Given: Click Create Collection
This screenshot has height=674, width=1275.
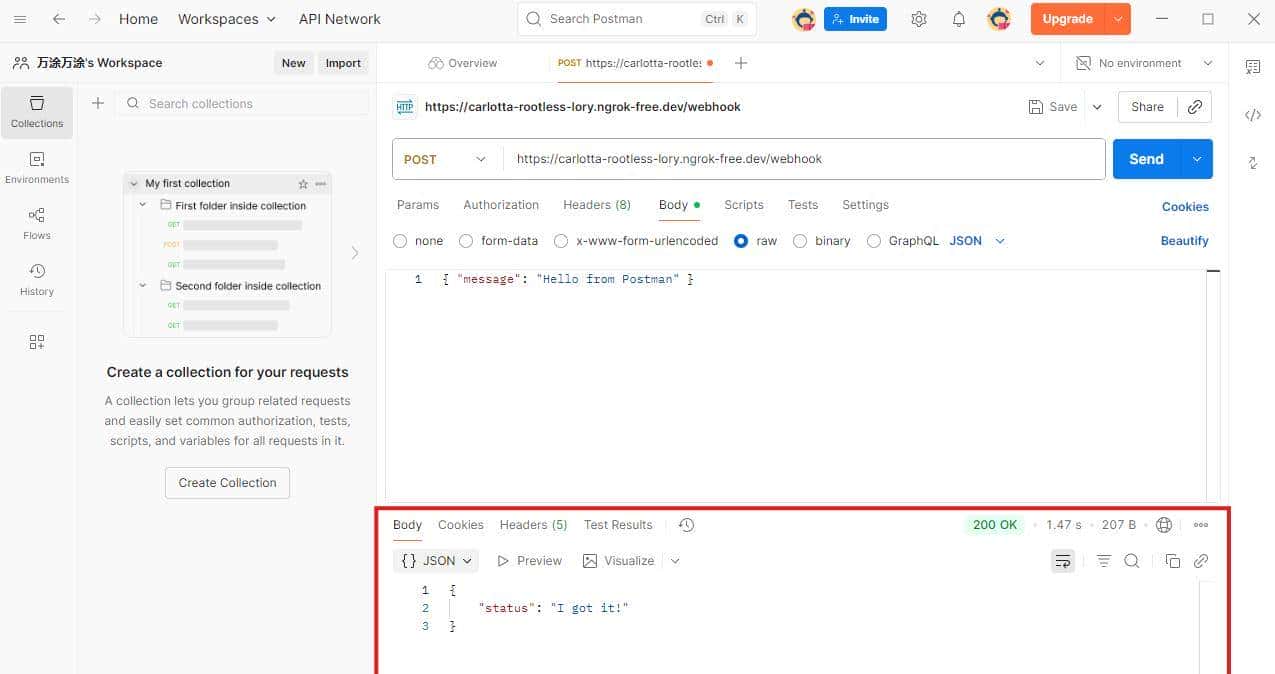Looking at the screenshot, I should click(227, 483).
